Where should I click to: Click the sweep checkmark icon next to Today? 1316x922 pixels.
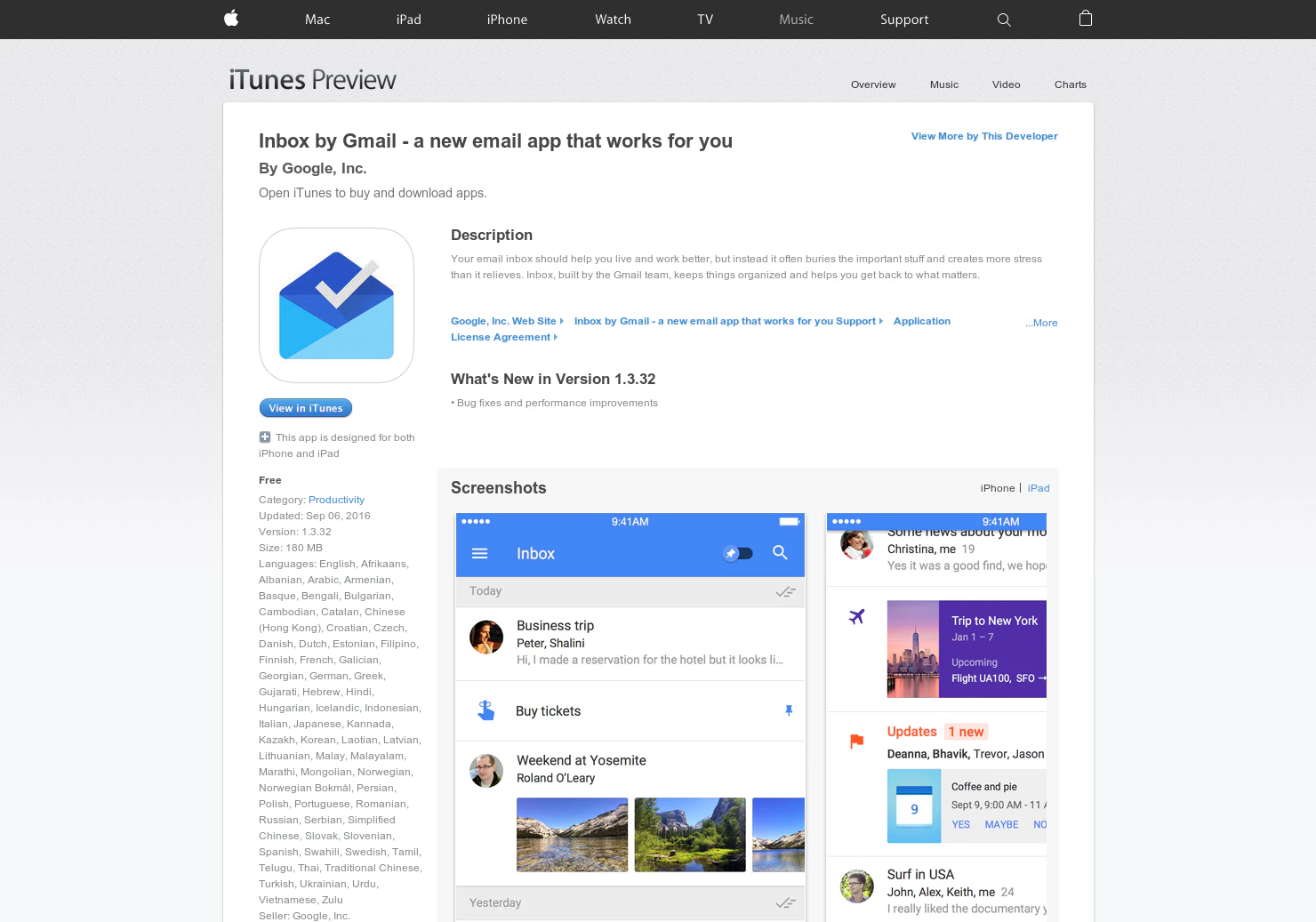785,591
